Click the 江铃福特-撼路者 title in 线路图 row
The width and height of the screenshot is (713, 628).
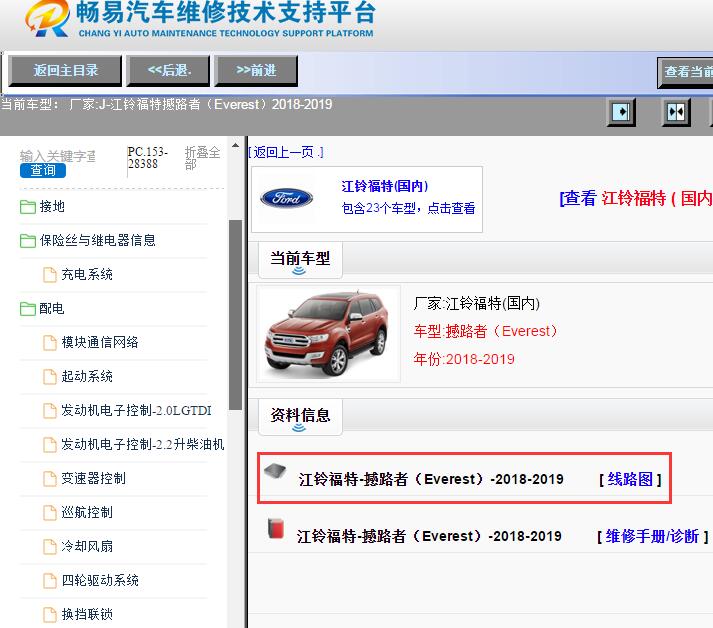click(431, 479)
